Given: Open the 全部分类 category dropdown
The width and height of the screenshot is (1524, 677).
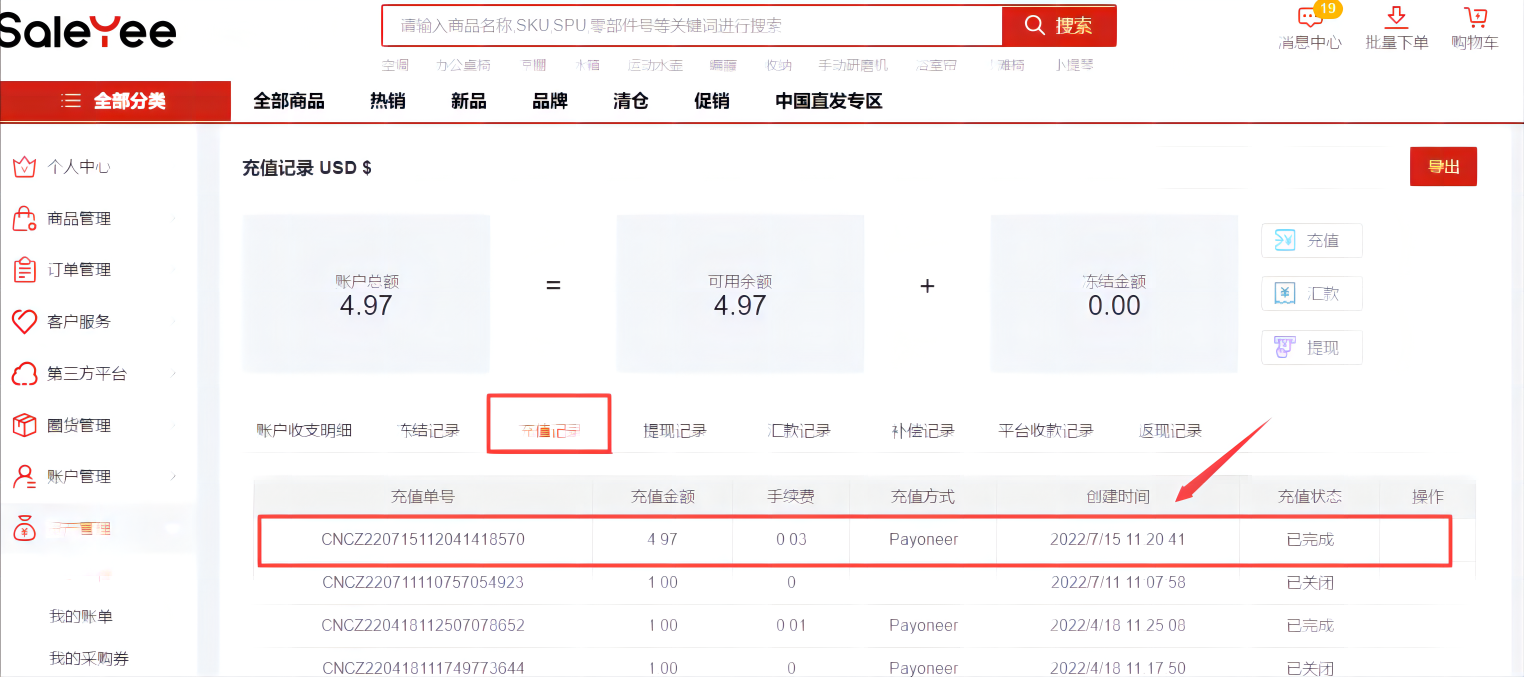Looking at the screenshot, I should point(115,101).
